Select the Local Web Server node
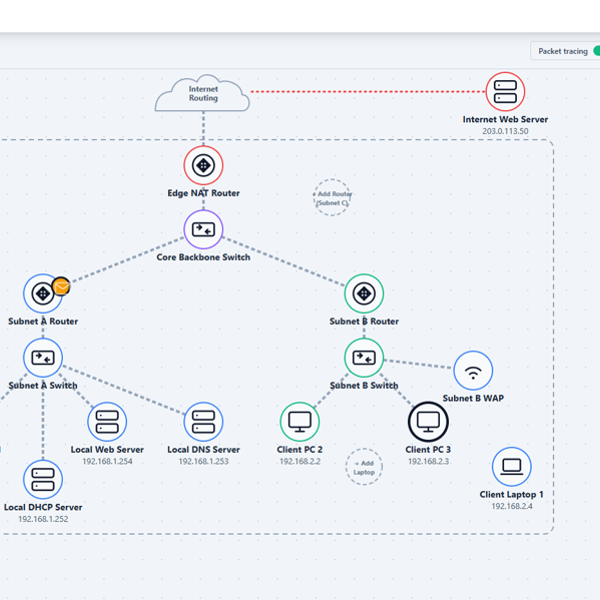Viewport: 600px width, 600px height. pos(107,422)
